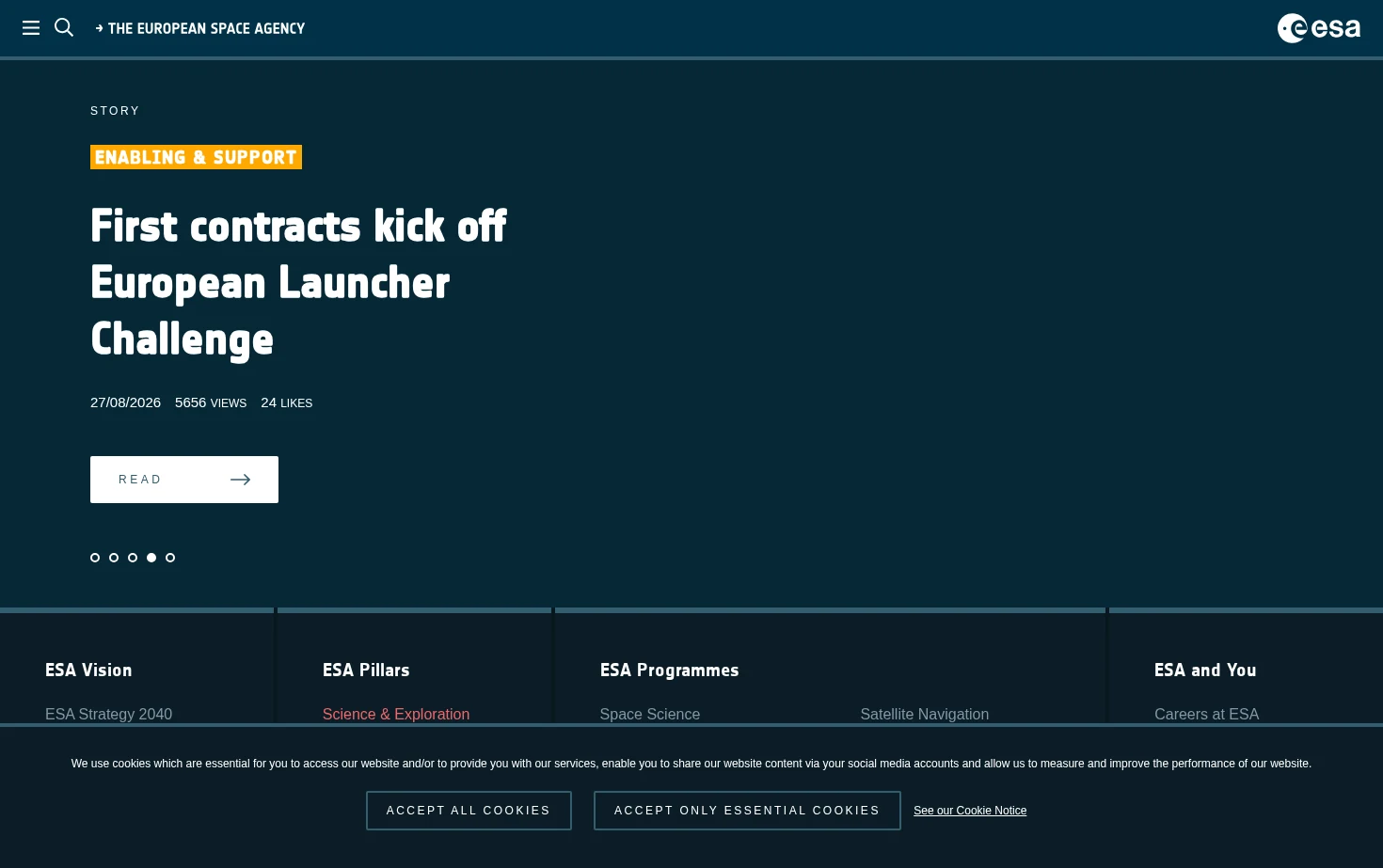1383x868 pixels.
Task: Open site search magnifier icon
Action: [64, 27]
